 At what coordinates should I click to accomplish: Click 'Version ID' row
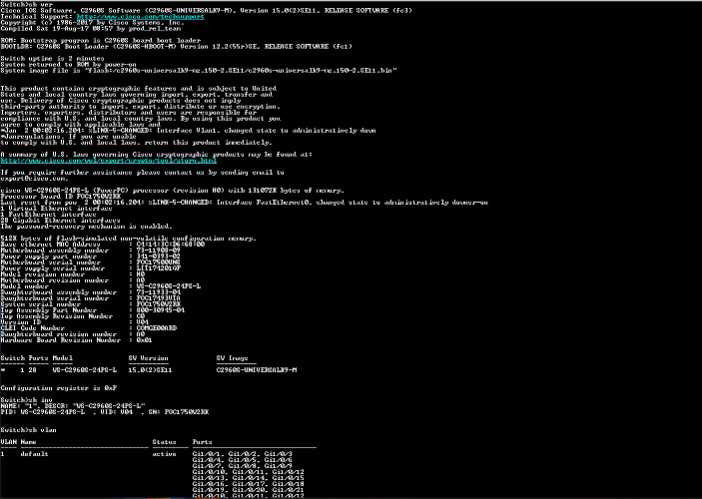tap(74, 322)
